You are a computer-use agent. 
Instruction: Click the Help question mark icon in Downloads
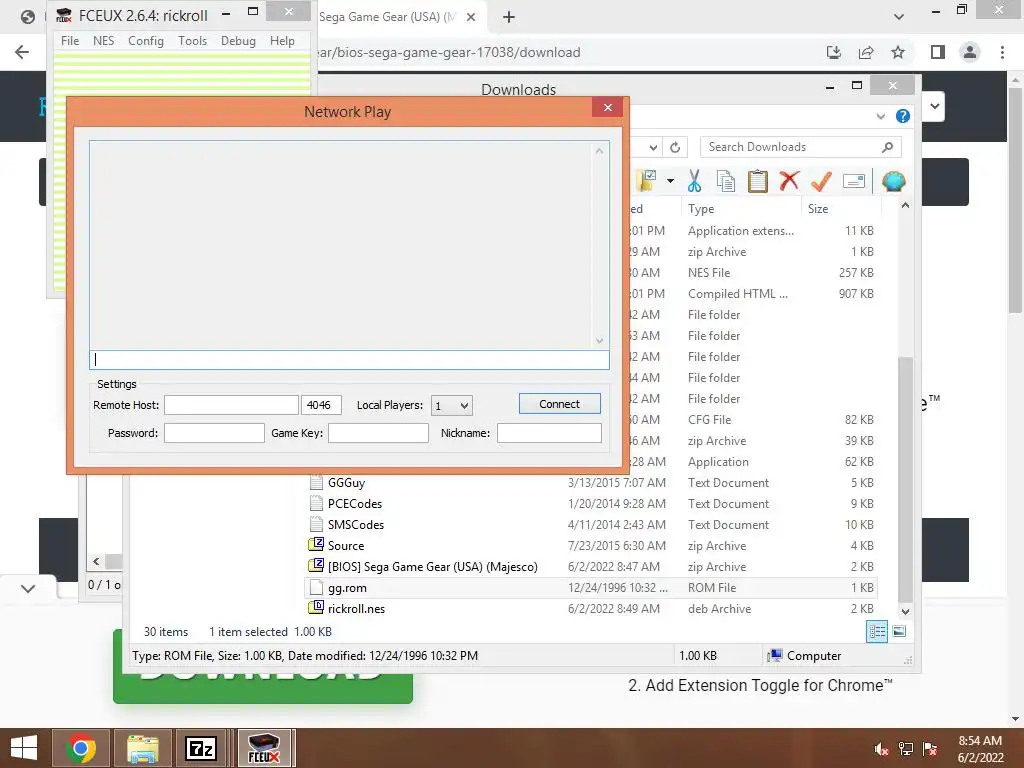click(x=903, y=116)
